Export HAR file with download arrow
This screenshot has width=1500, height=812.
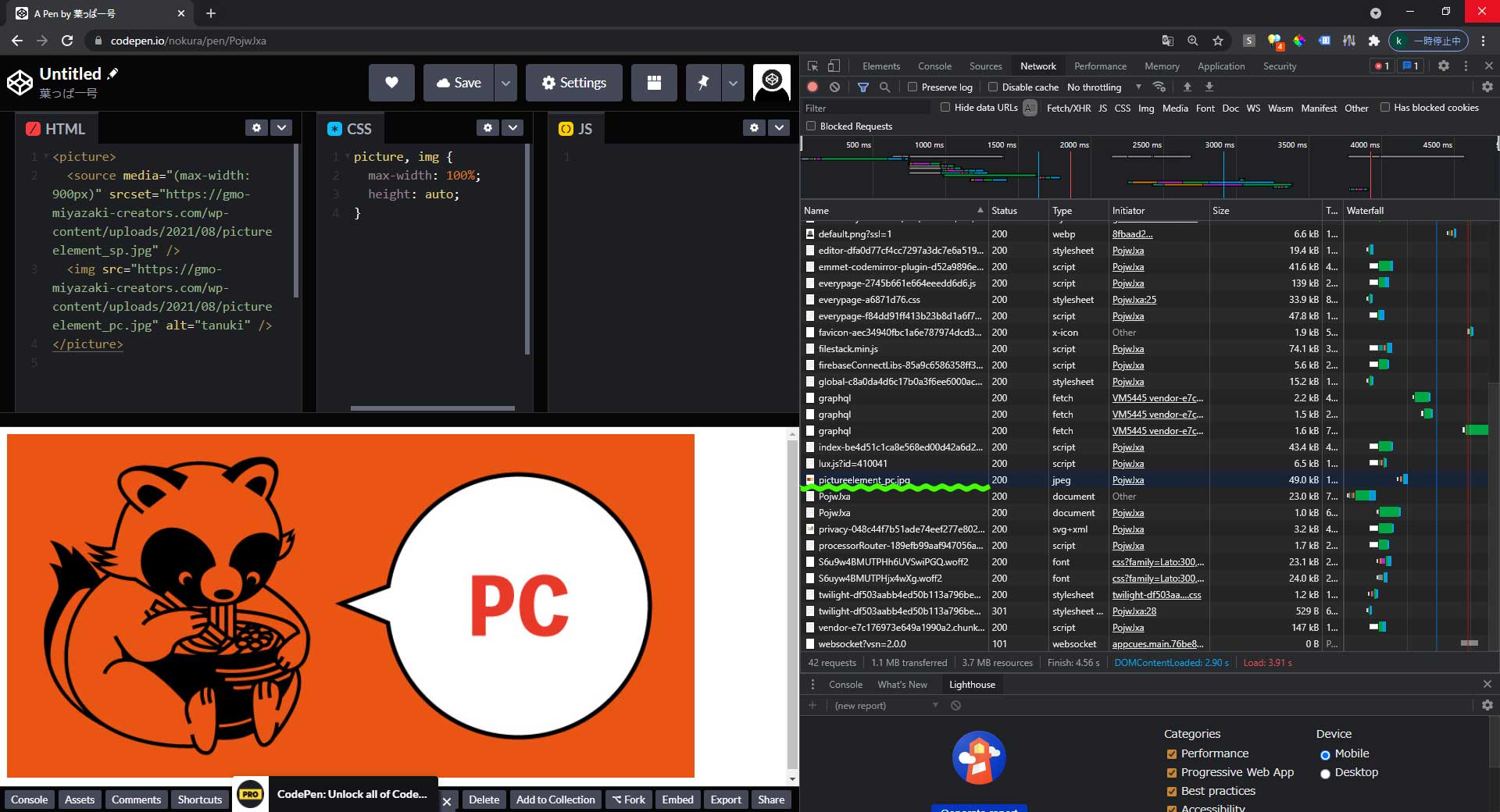tap(1209, 87)
